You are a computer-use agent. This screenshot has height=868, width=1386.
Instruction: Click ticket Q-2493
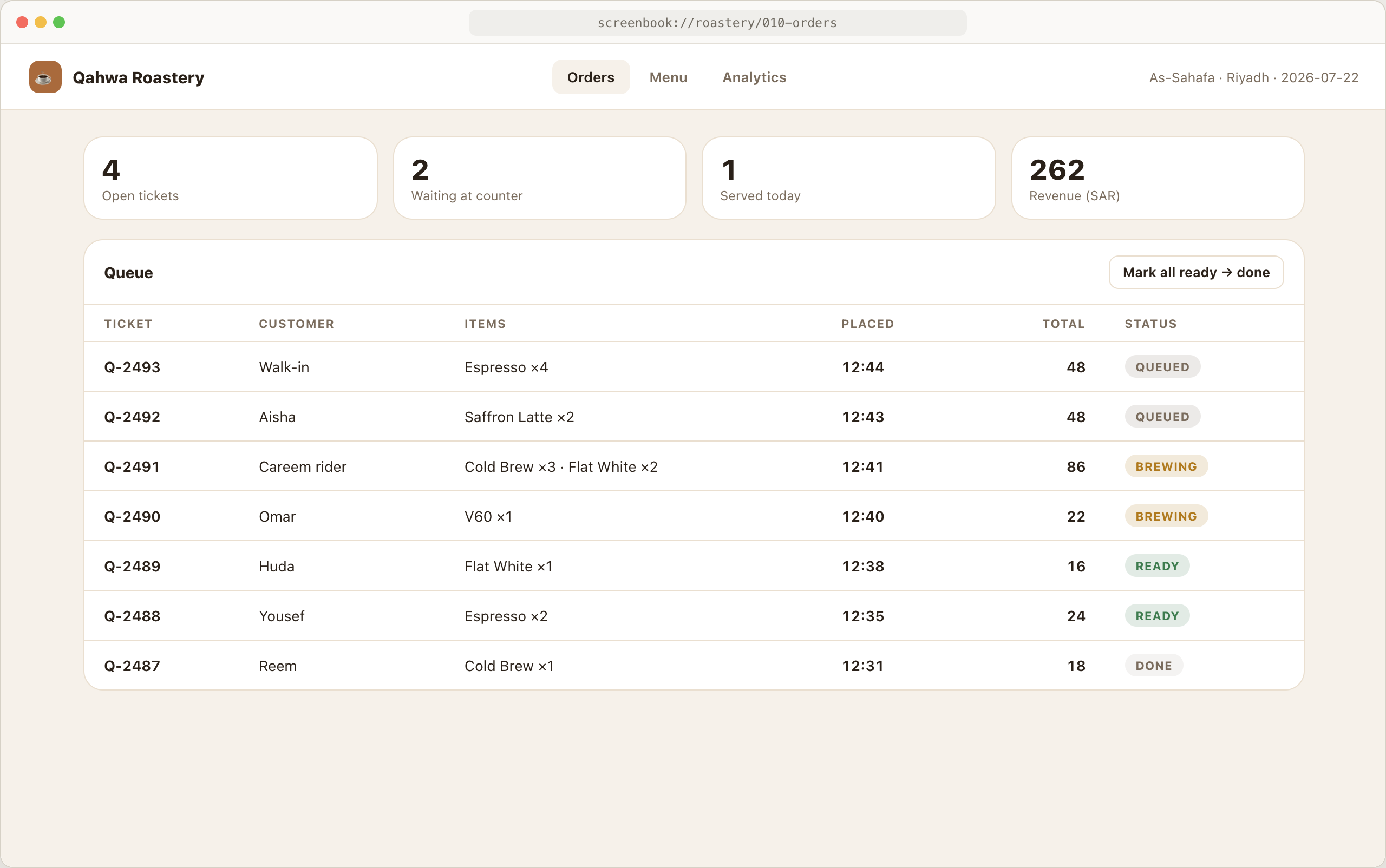tap(132, 367)
